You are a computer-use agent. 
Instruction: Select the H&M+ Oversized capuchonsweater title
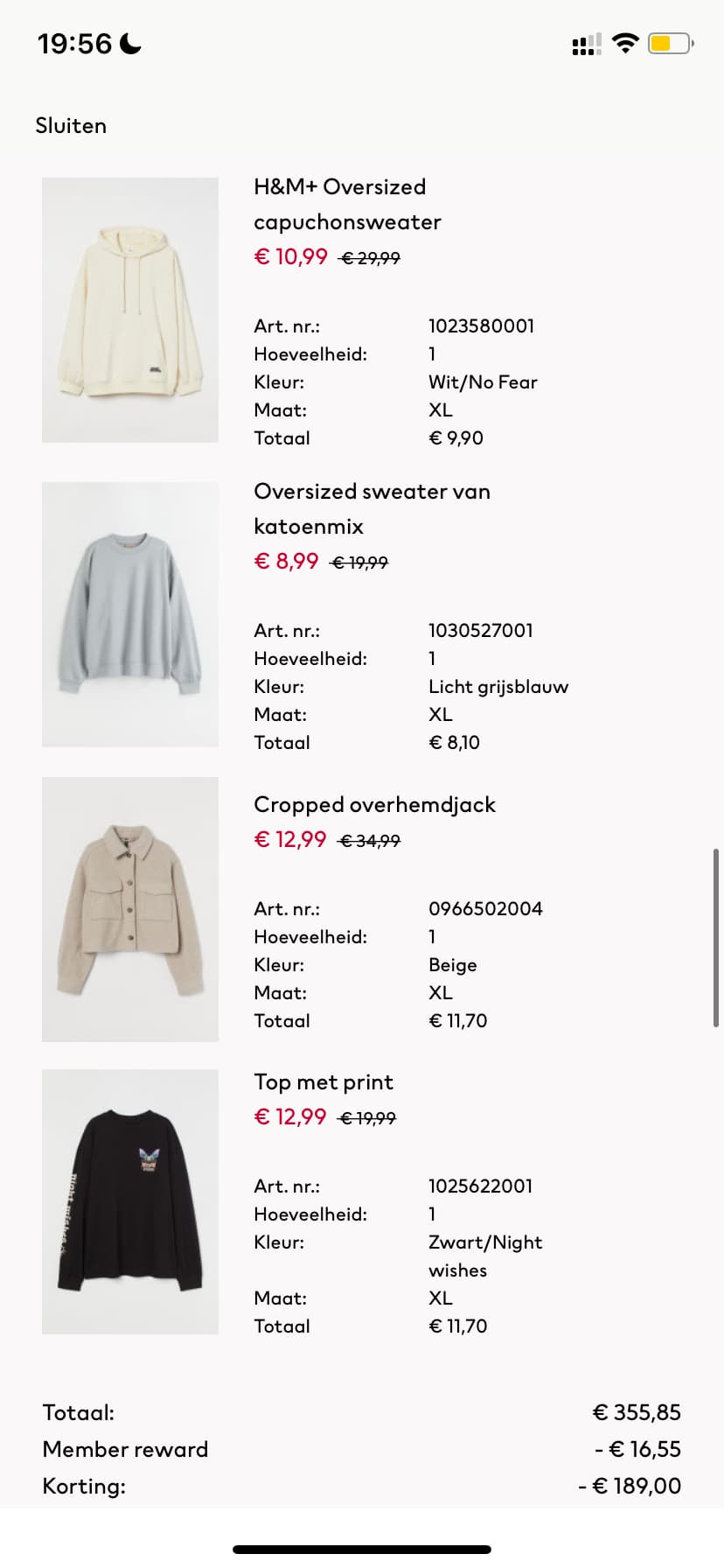click(x=347, y=204)
